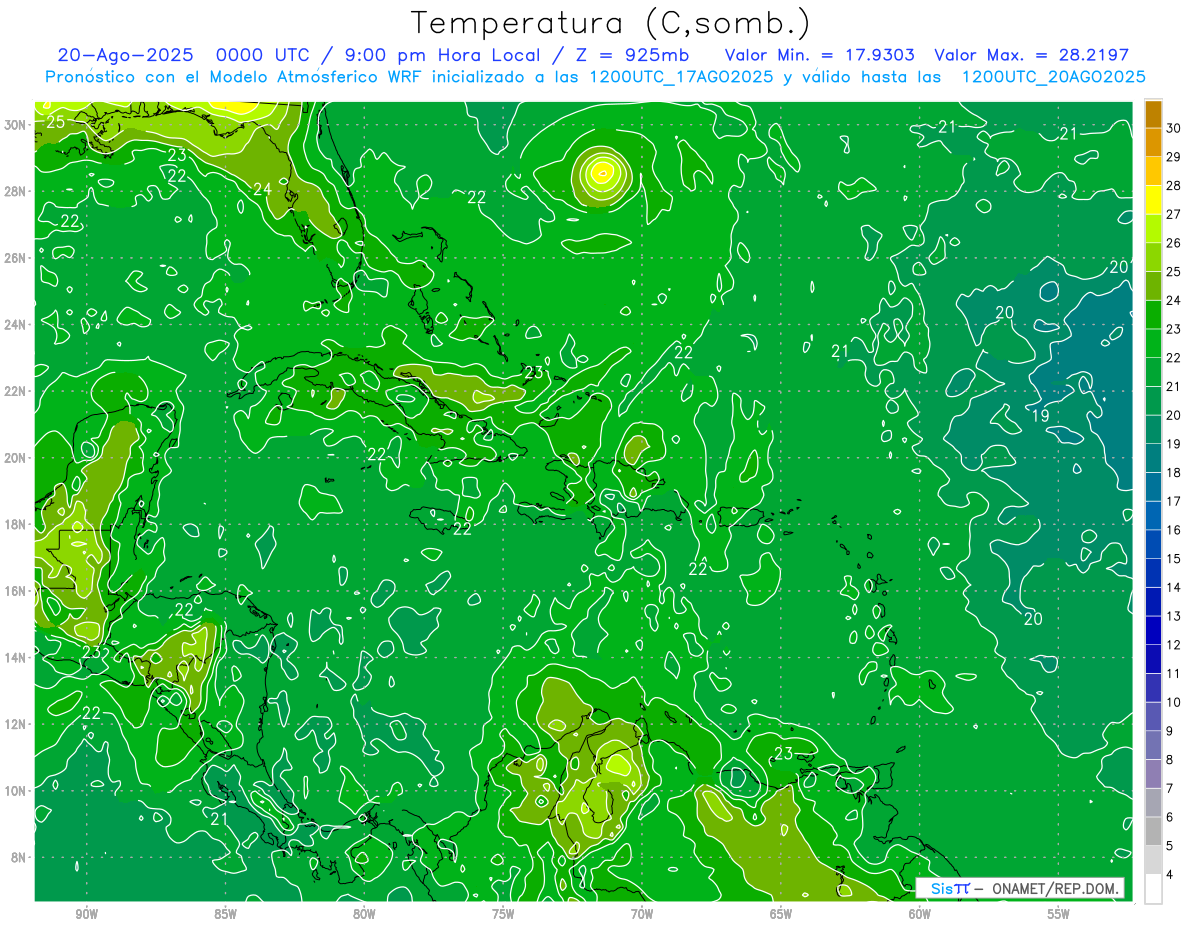Click the "8N" latitude axis label
1200x927 pixels.
pyautogui.click(x=19, y=857)
